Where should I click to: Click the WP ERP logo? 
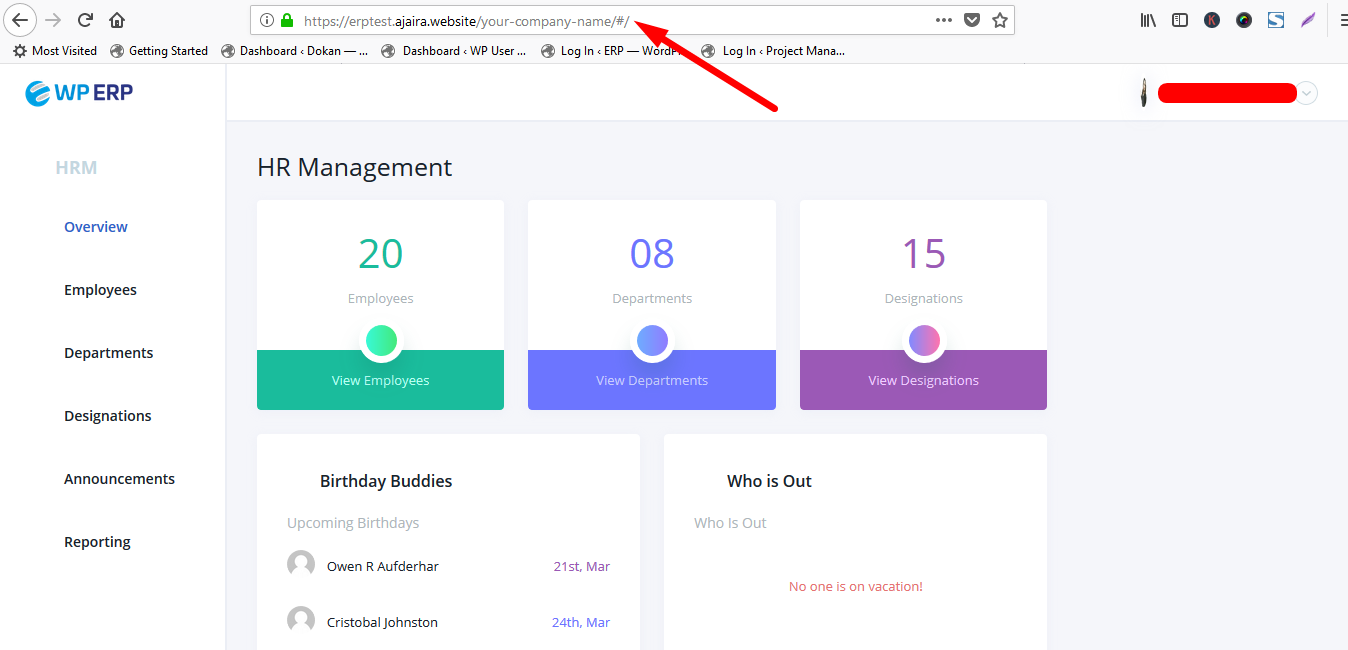click(79, 93)
